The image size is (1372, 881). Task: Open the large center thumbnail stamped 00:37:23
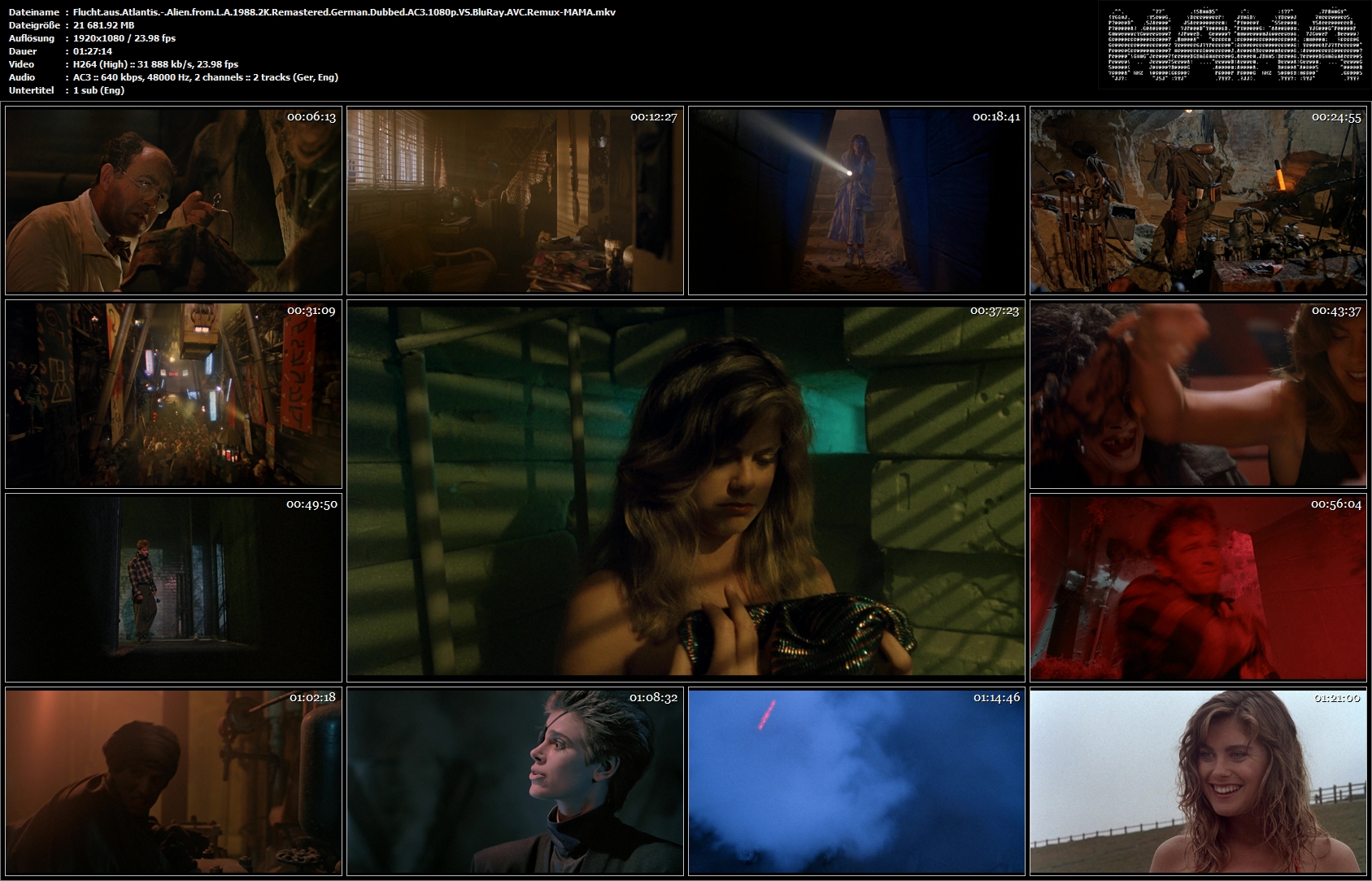686,491
